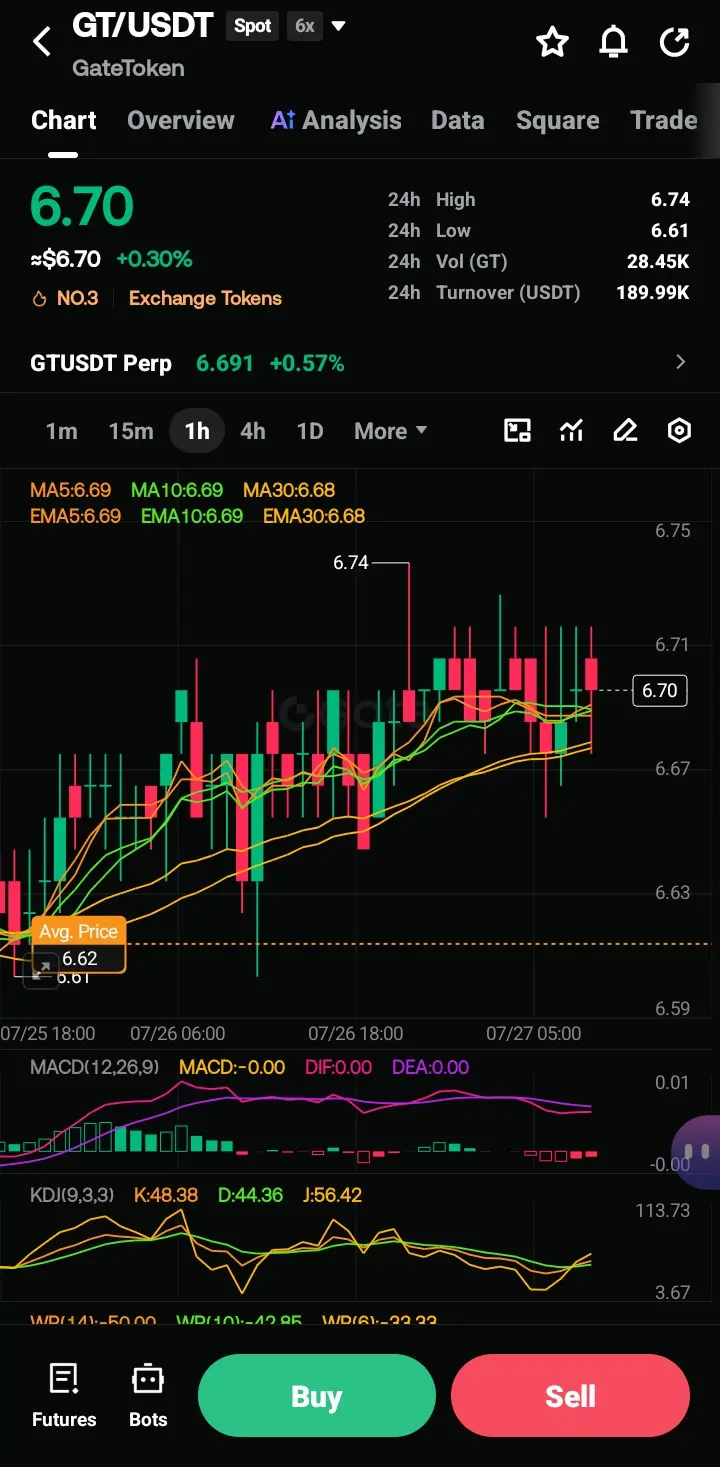Select the drawing pencil tool
720x1467 pixels.
(x=625, y=431)
